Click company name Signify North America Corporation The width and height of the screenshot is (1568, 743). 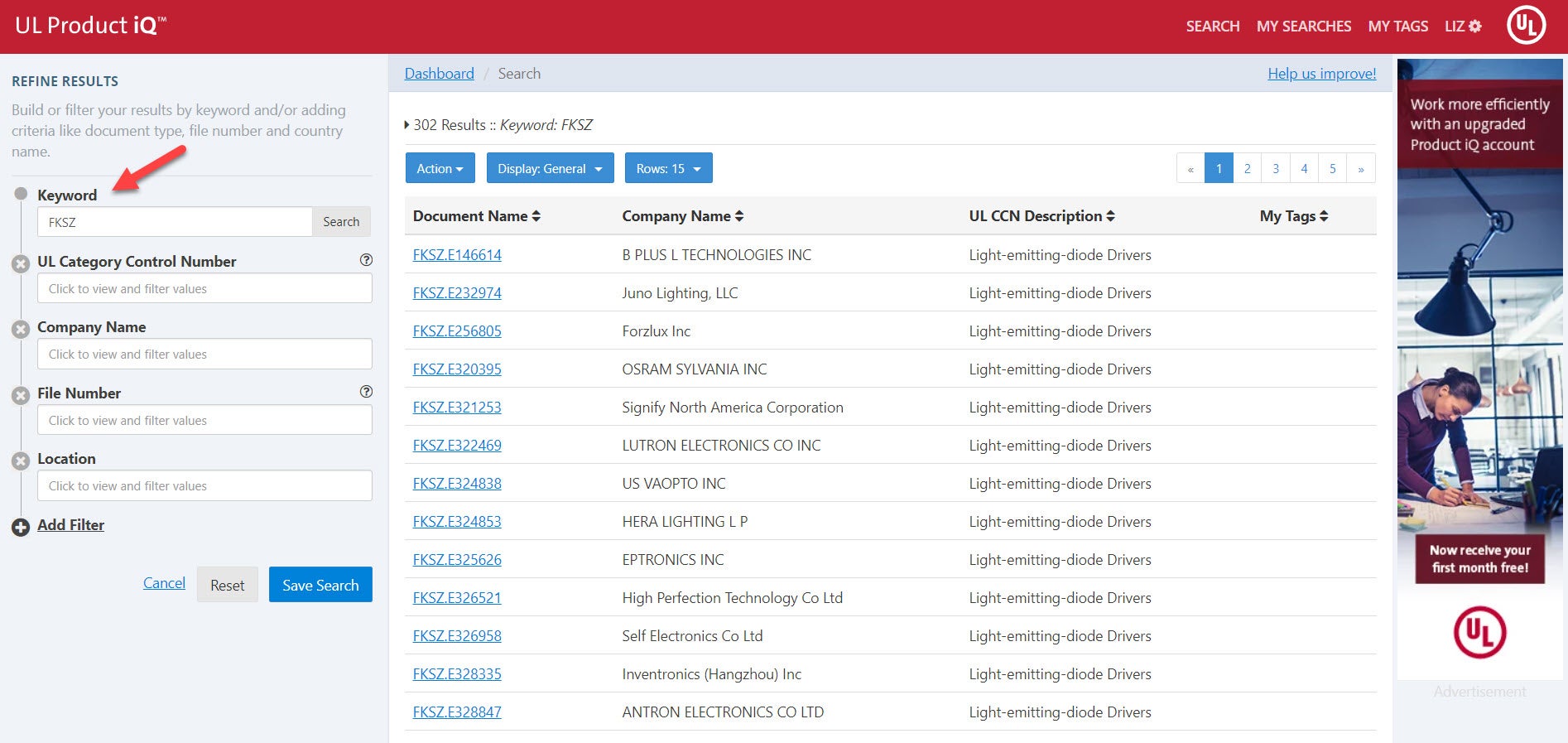pyautogui.click(x=733, y=408)
